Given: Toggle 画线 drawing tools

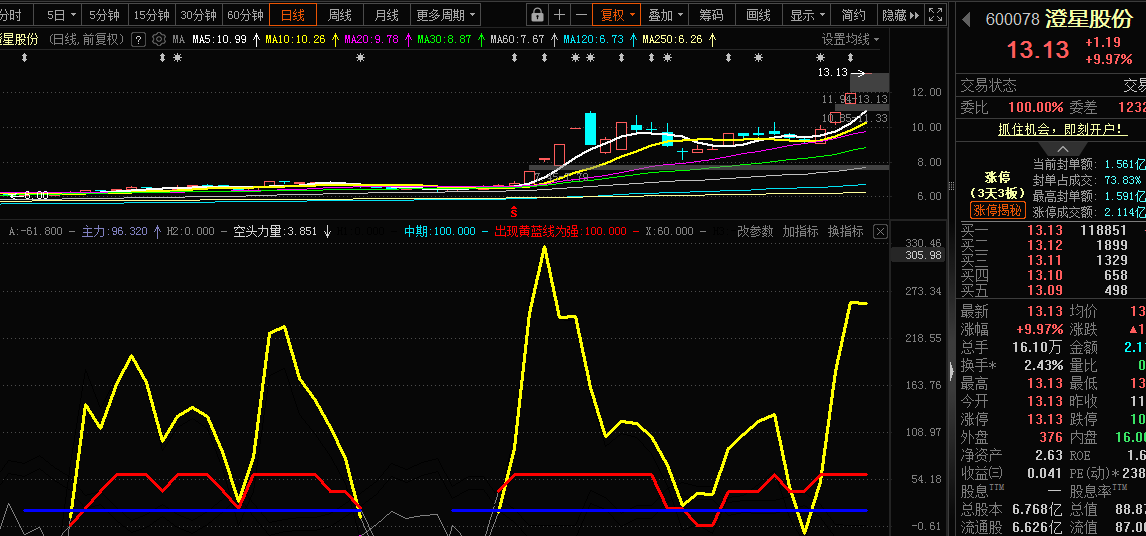Looking at the screenshot, I should click(x=758, y=15).
